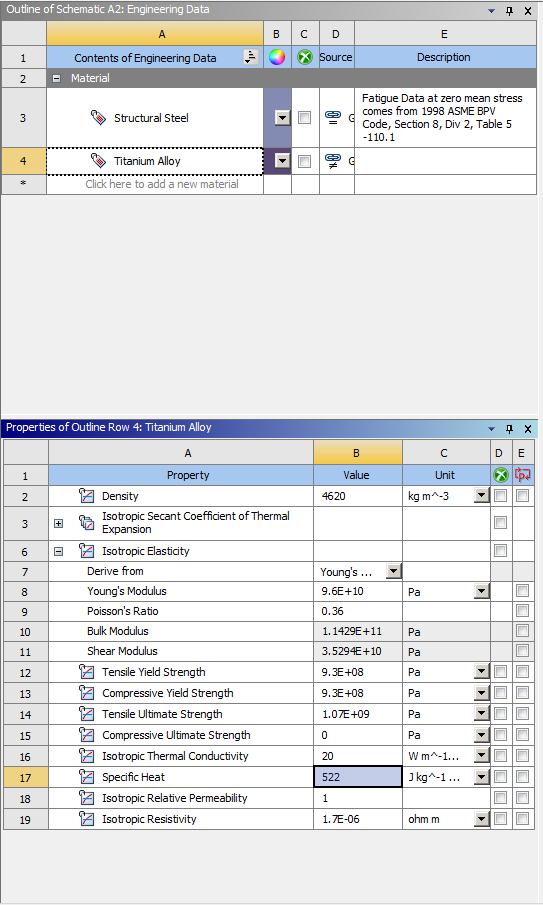
Task: Click the Structural Steel material tag icon
Action: [x=98, y=118]
